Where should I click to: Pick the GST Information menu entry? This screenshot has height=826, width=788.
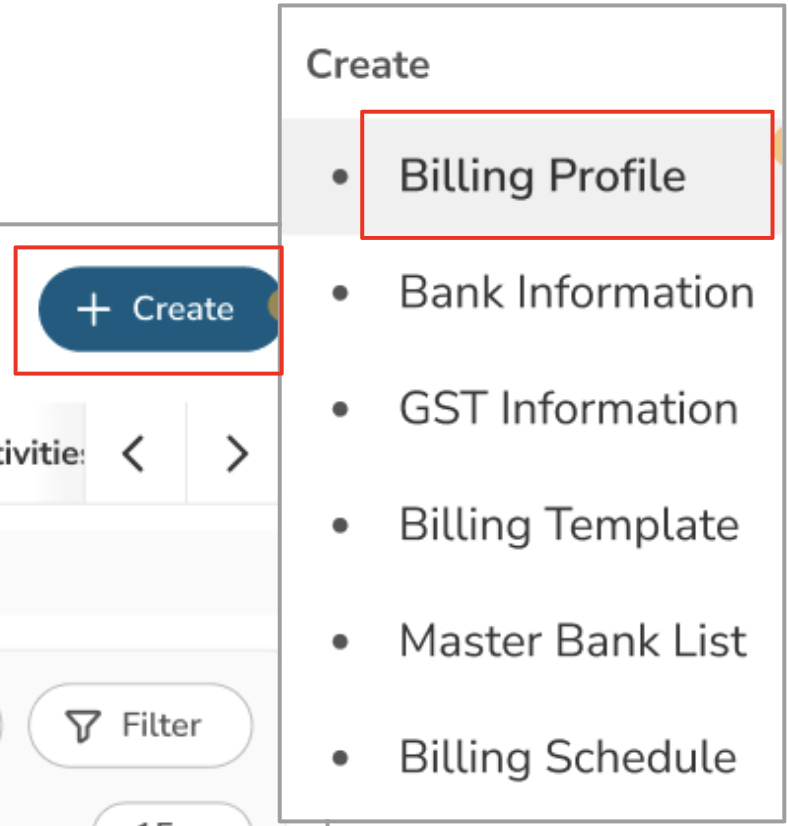[568, 410]
